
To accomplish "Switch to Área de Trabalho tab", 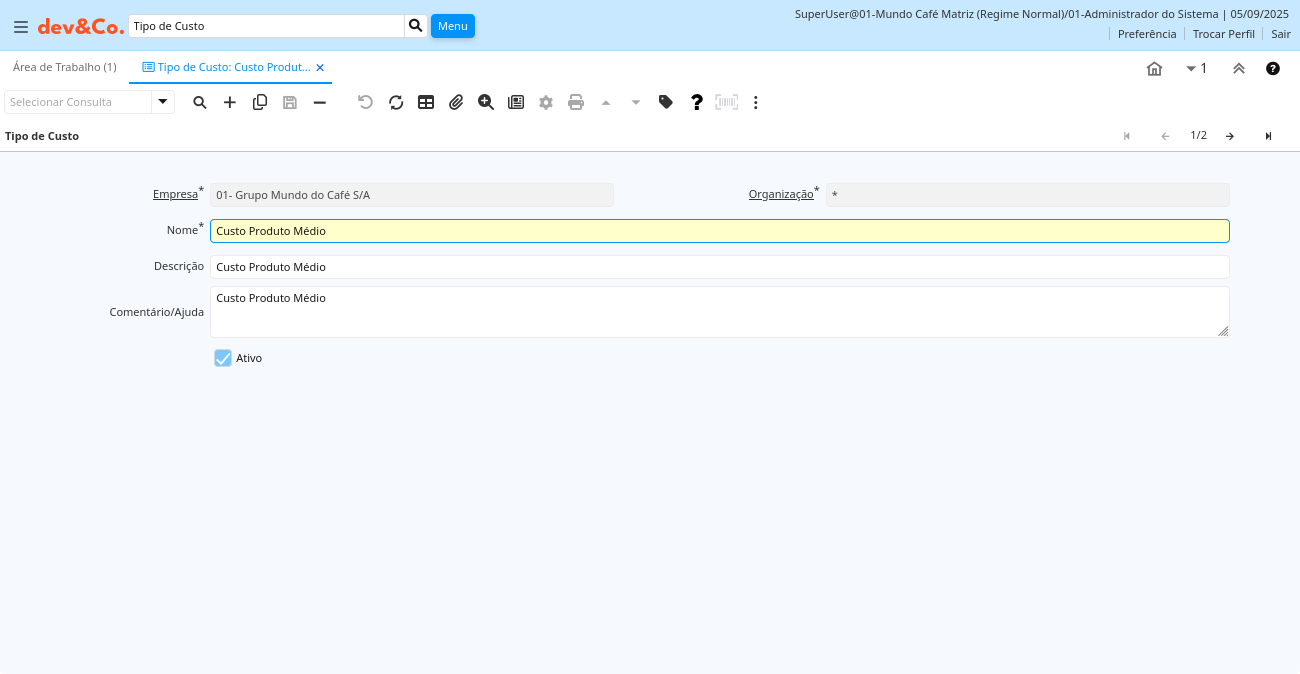I will point(65,67).
